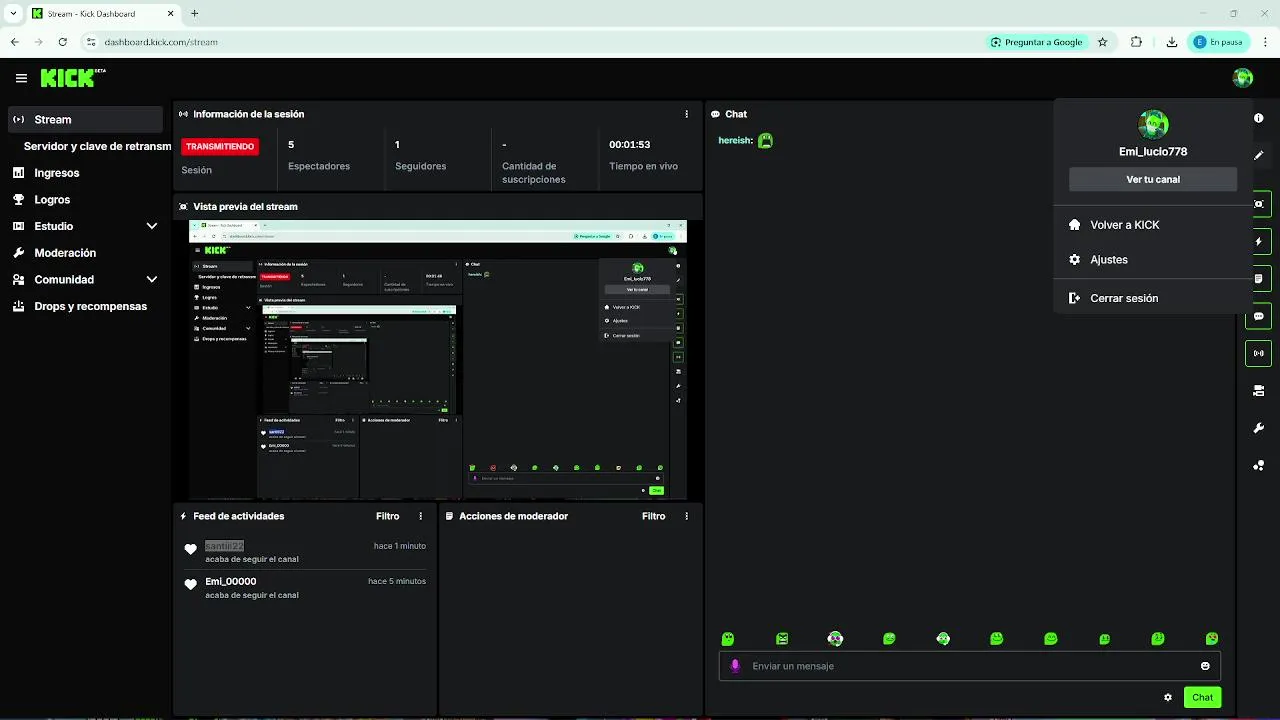Toggle the session info broadcast widget icon
The height and width of the screenshot is (720, 1280).
coord(1258,353)
